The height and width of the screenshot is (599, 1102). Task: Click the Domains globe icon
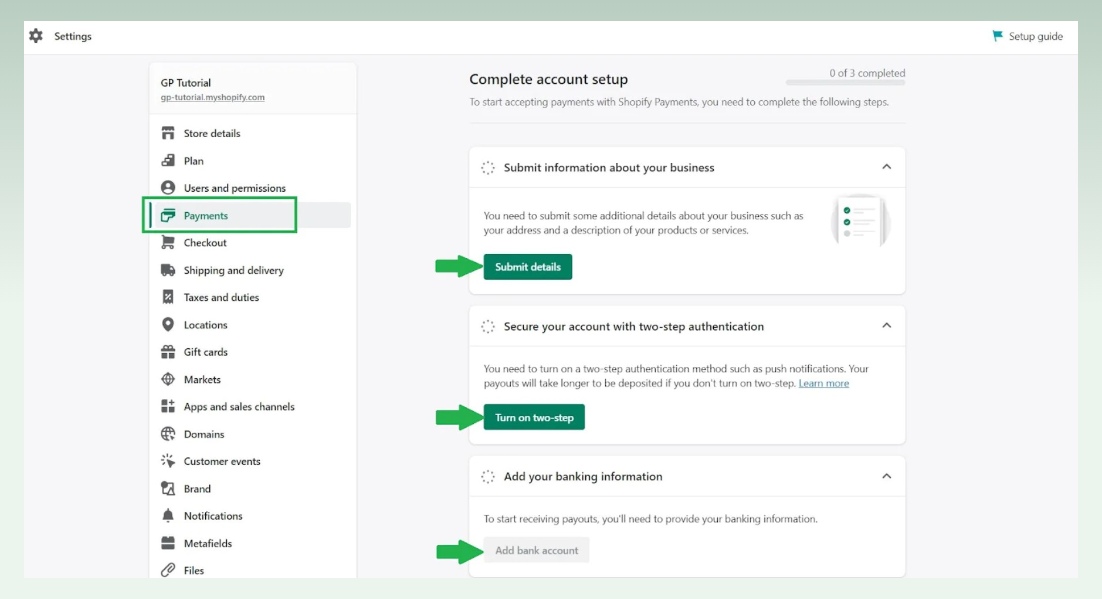[x=168, y=434]
